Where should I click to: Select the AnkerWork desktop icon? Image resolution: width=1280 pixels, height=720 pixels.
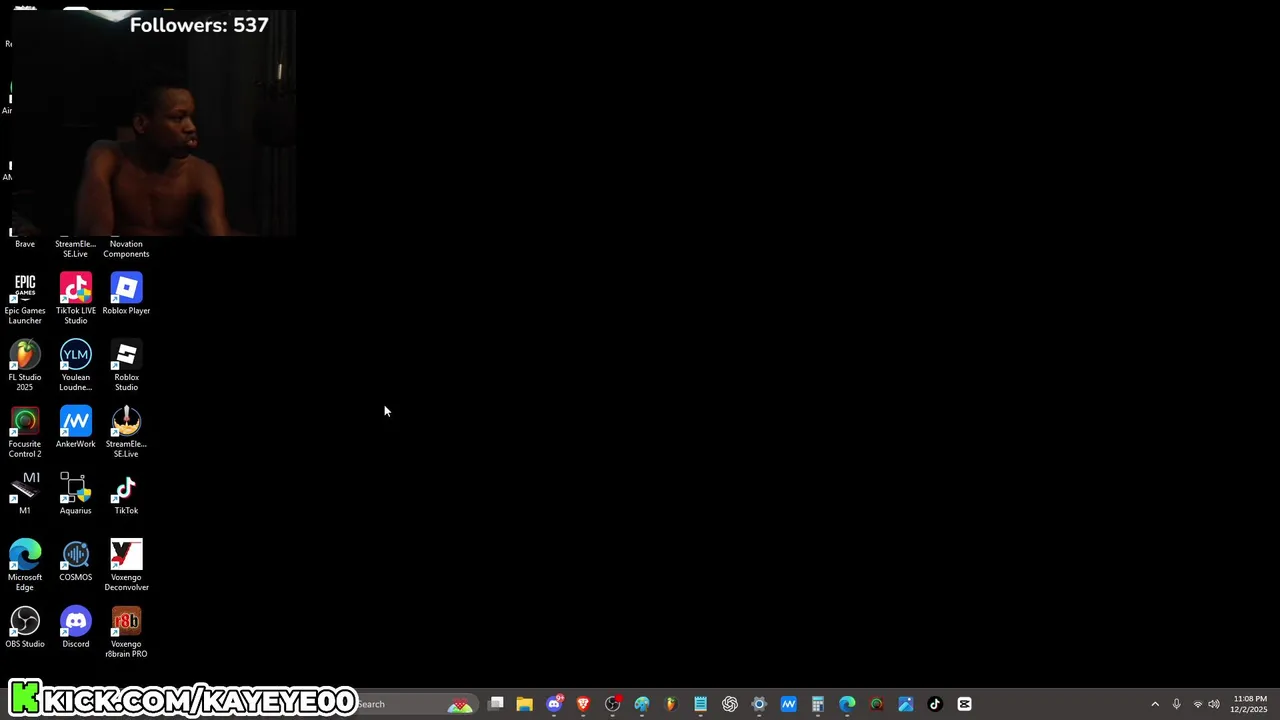click(76, 428)
